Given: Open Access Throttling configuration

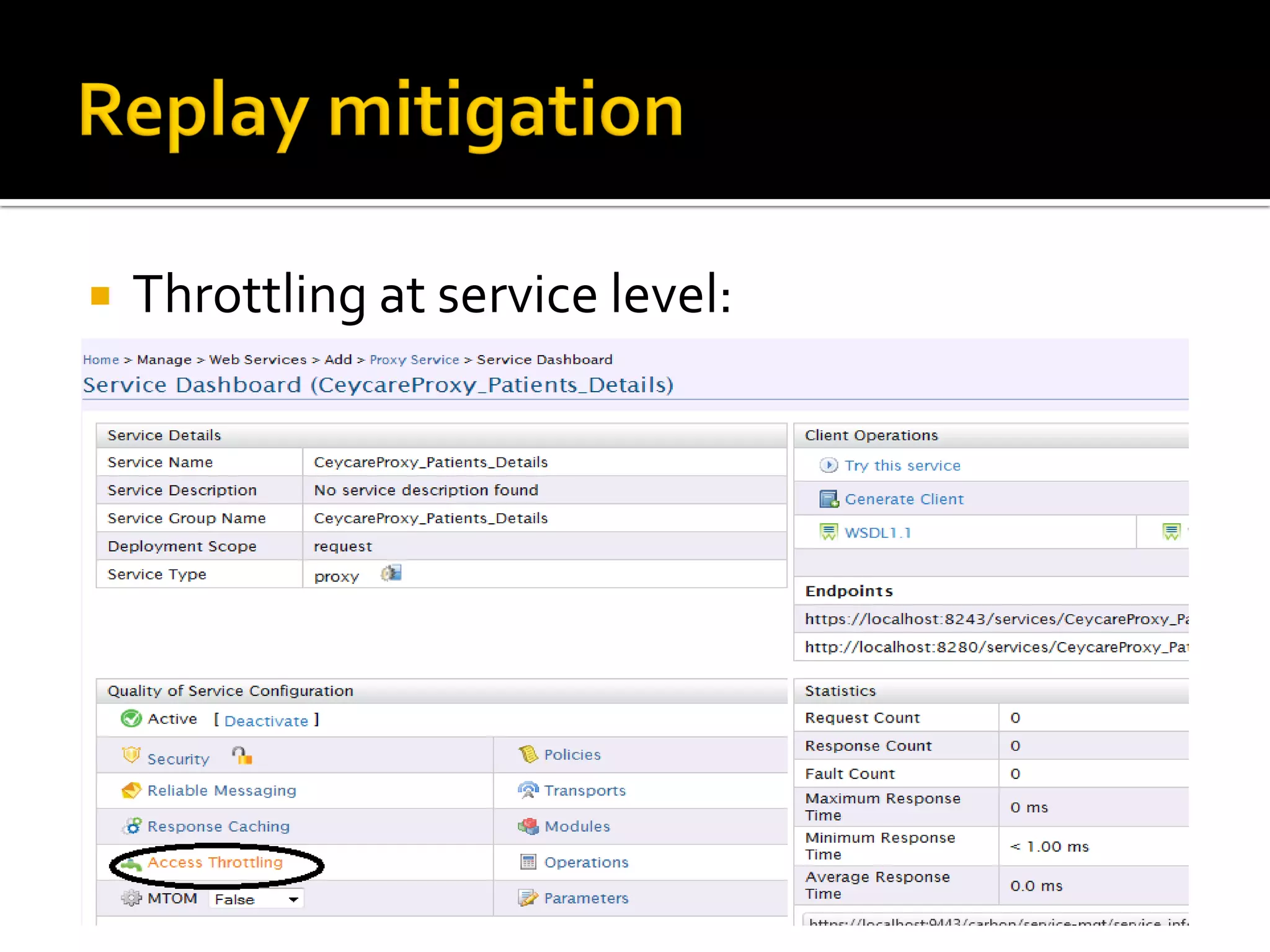Looking at the screenshot, I should [215, 862].
